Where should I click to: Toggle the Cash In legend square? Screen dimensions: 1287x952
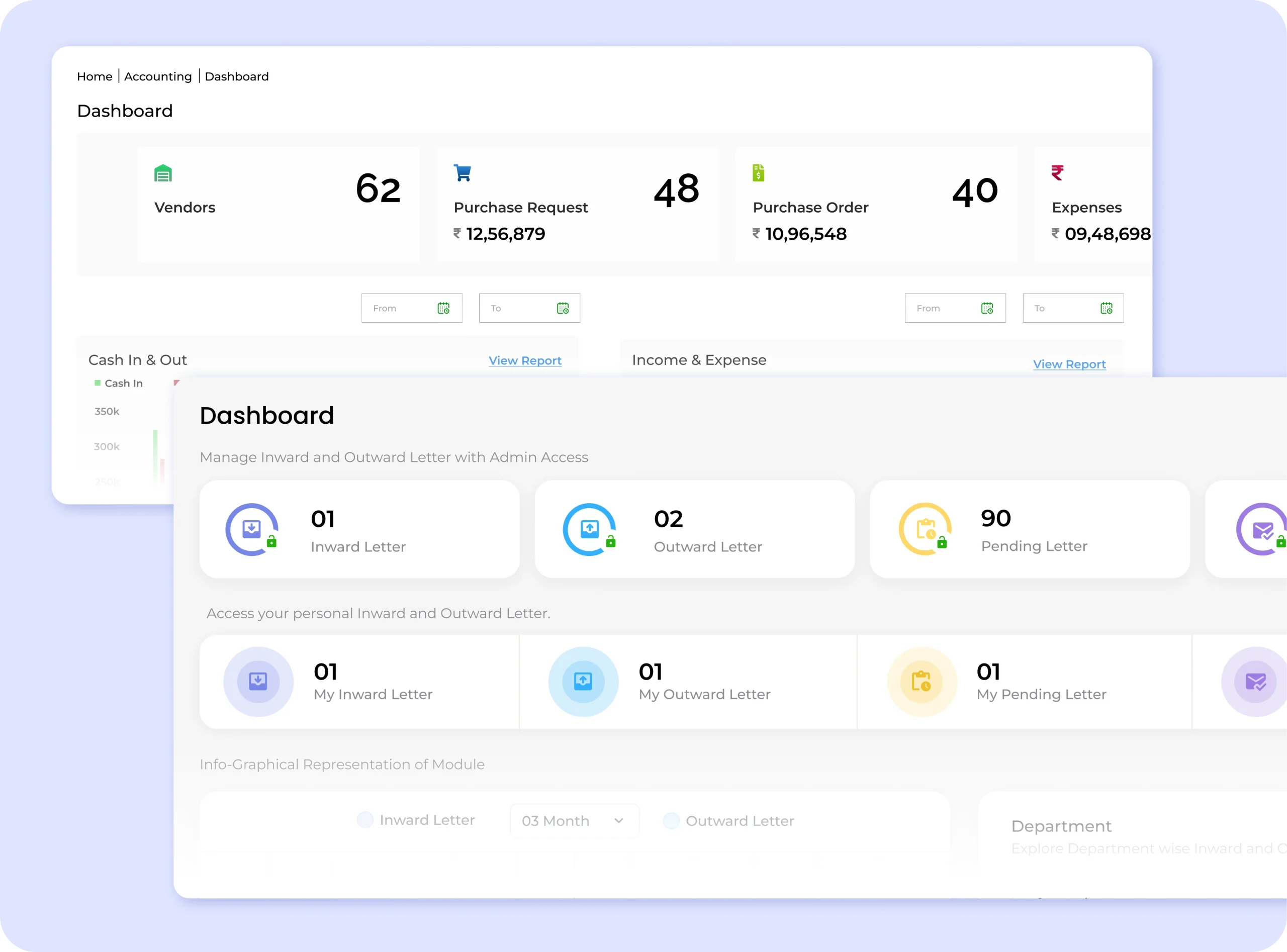pyautogui.click(x=98, y=383)
